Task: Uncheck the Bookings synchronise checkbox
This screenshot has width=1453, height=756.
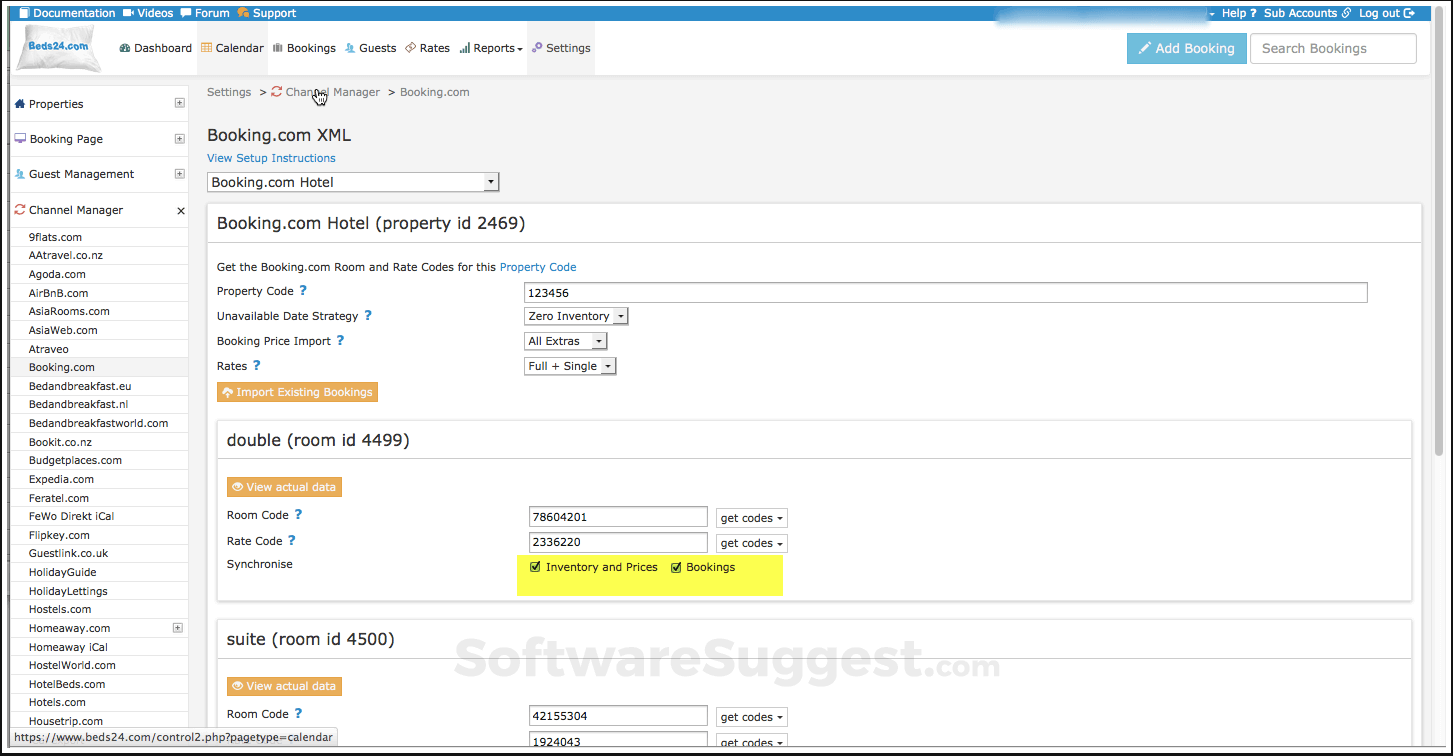Action: pos(676,567)
